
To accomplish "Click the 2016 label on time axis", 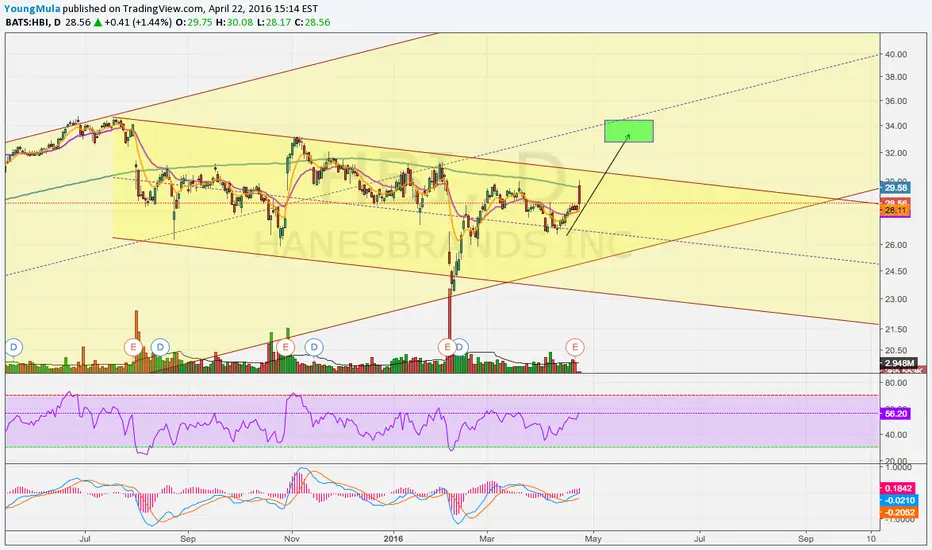I will click(x=393, y=539).
